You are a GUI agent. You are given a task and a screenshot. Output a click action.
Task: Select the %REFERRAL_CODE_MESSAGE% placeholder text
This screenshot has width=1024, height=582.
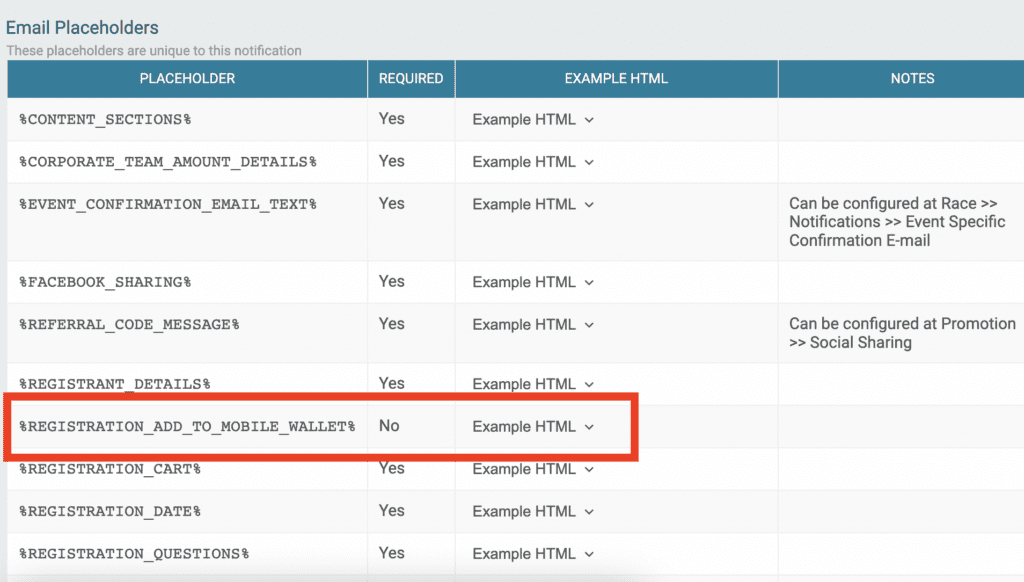point(129,325)
